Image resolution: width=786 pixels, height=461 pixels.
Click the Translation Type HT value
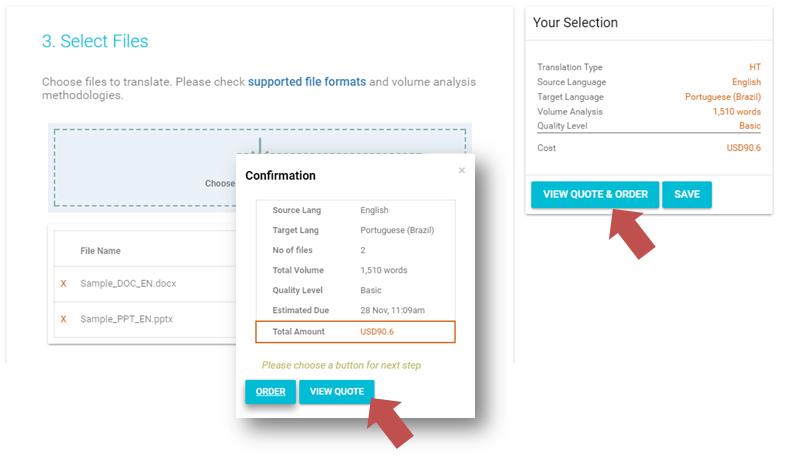(754, 67)
